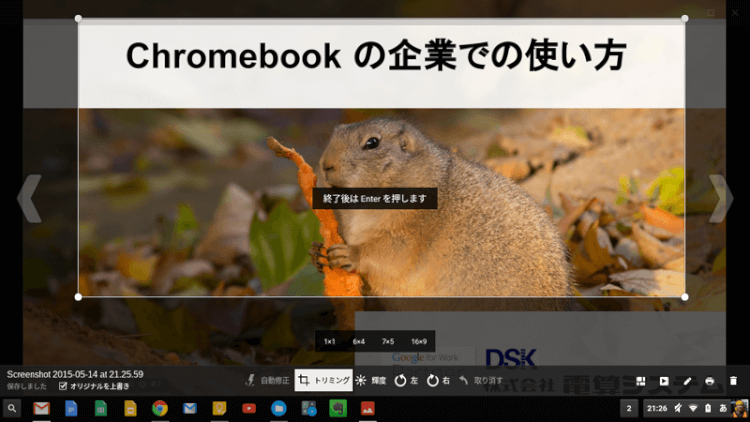This screenshot has width=750, height=422.
Task: Select the 6x4 crop ratio
Action: tap(358, 342)
